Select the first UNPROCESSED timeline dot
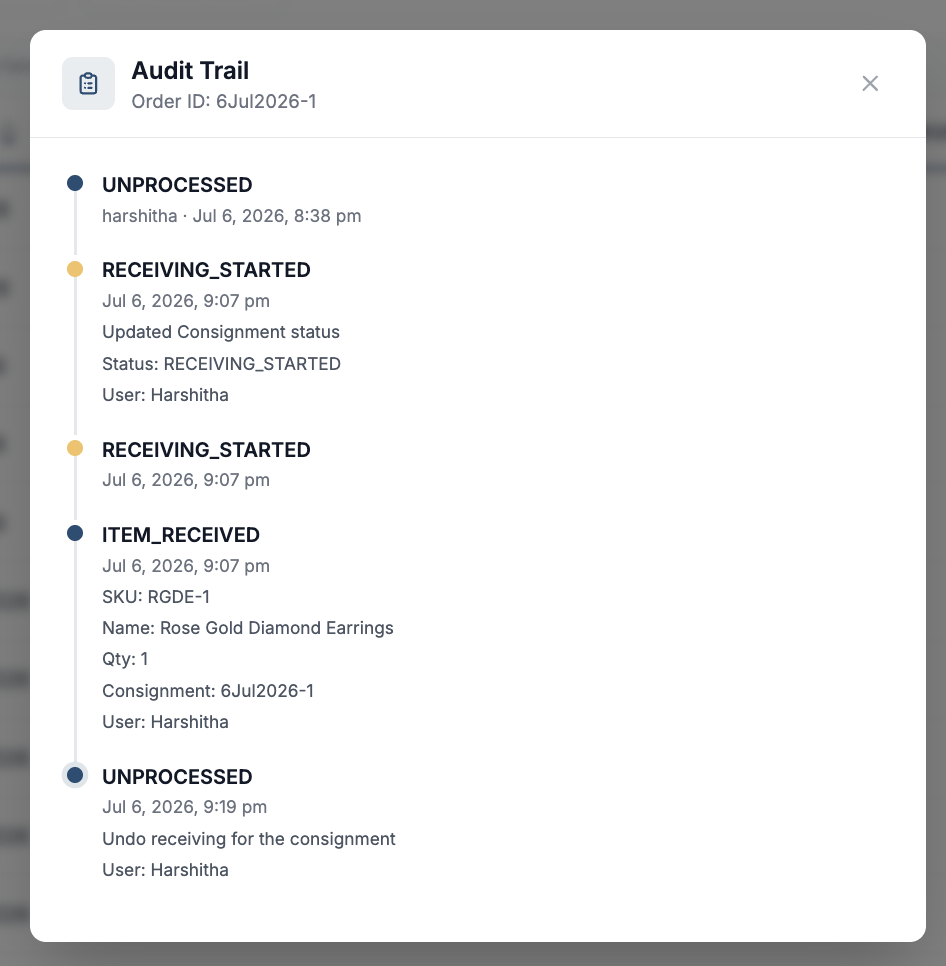This screenshot has width=946, height=966. 75,183
